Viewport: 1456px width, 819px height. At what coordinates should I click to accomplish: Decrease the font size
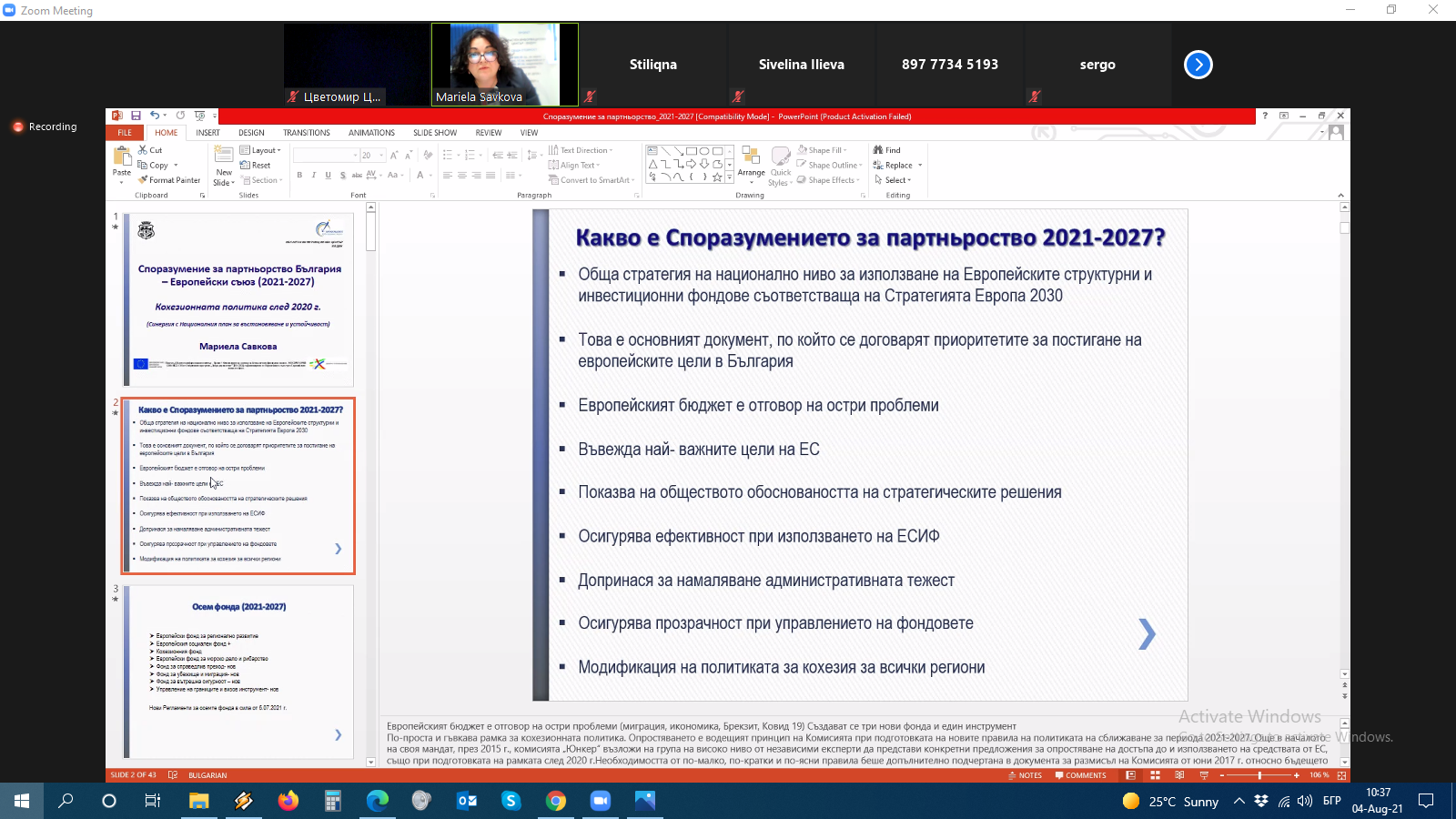409,156
